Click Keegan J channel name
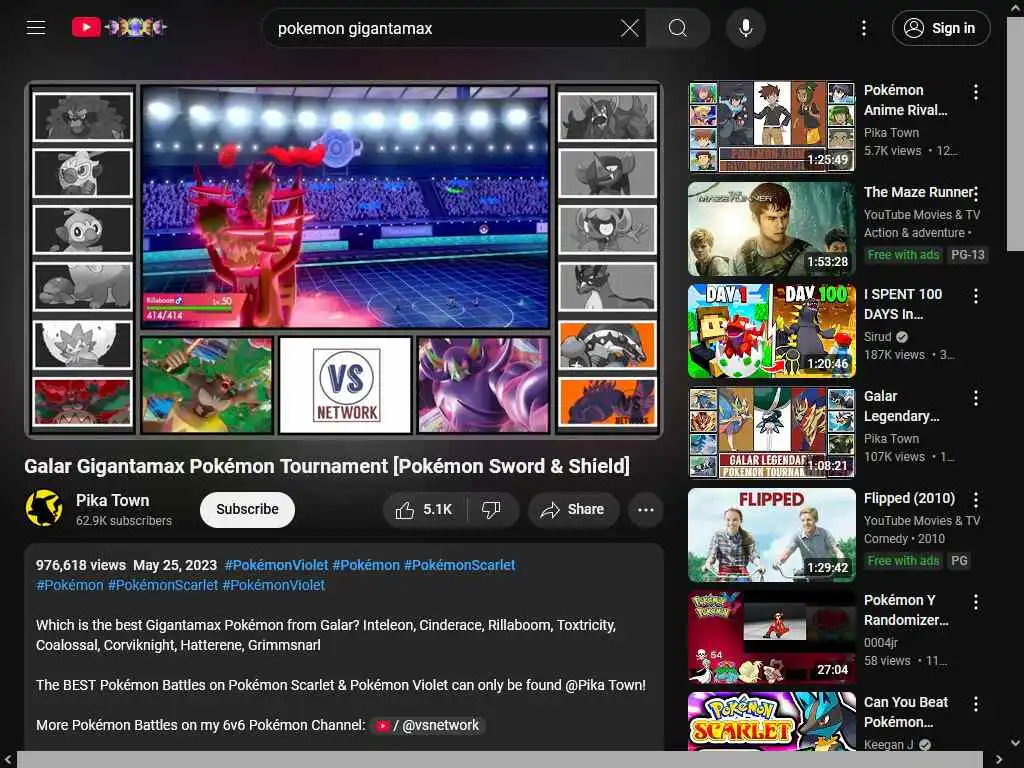1024x768 pixels. (x=888, y=744)
